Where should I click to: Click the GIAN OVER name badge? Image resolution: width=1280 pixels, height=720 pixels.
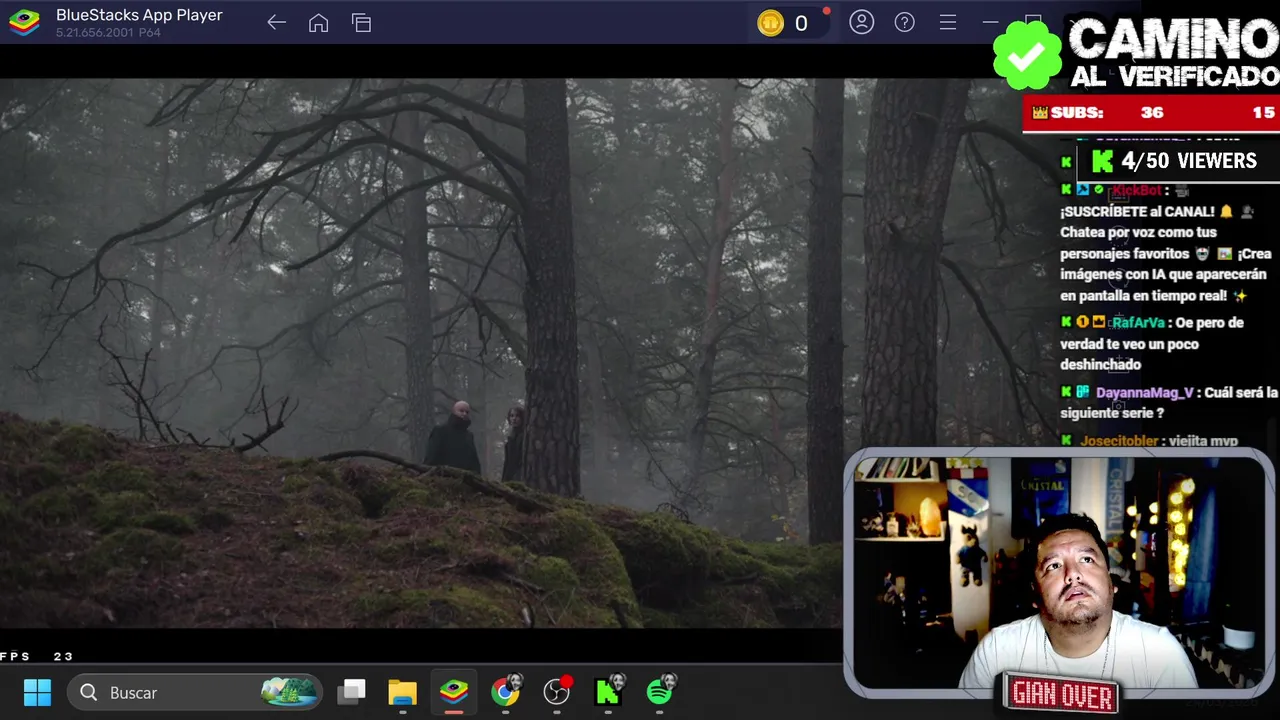coord(1062,694)
